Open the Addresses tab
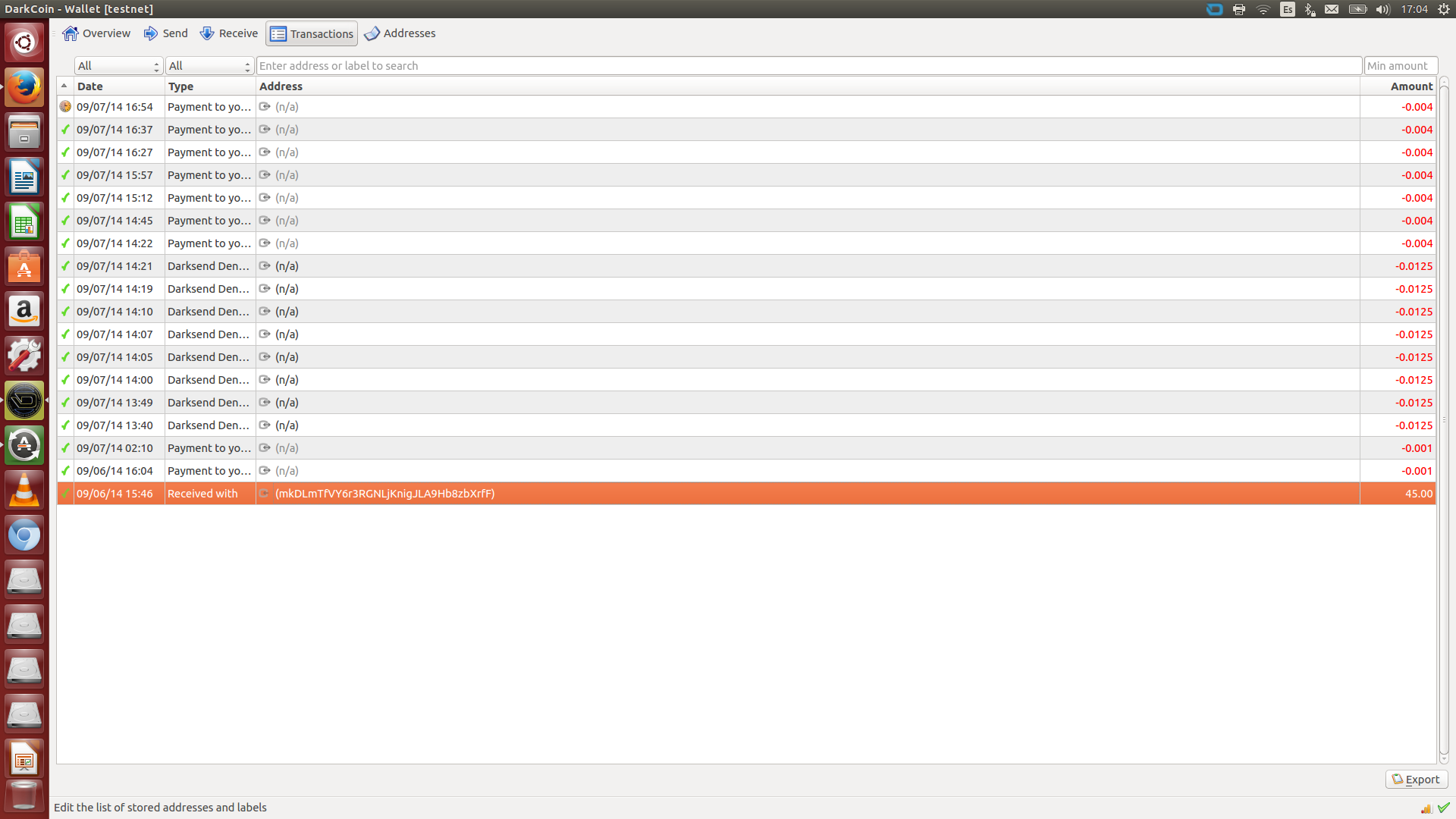 400,33
